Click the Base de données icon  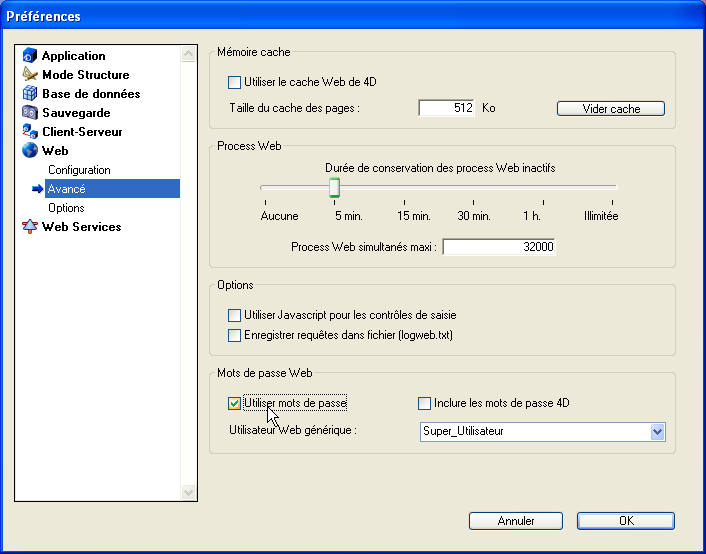[30, 94]
